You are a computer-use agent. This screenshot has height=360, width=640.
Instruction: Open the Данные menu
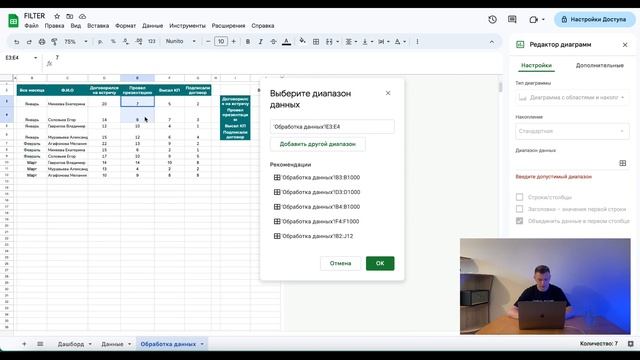point(152,26)
